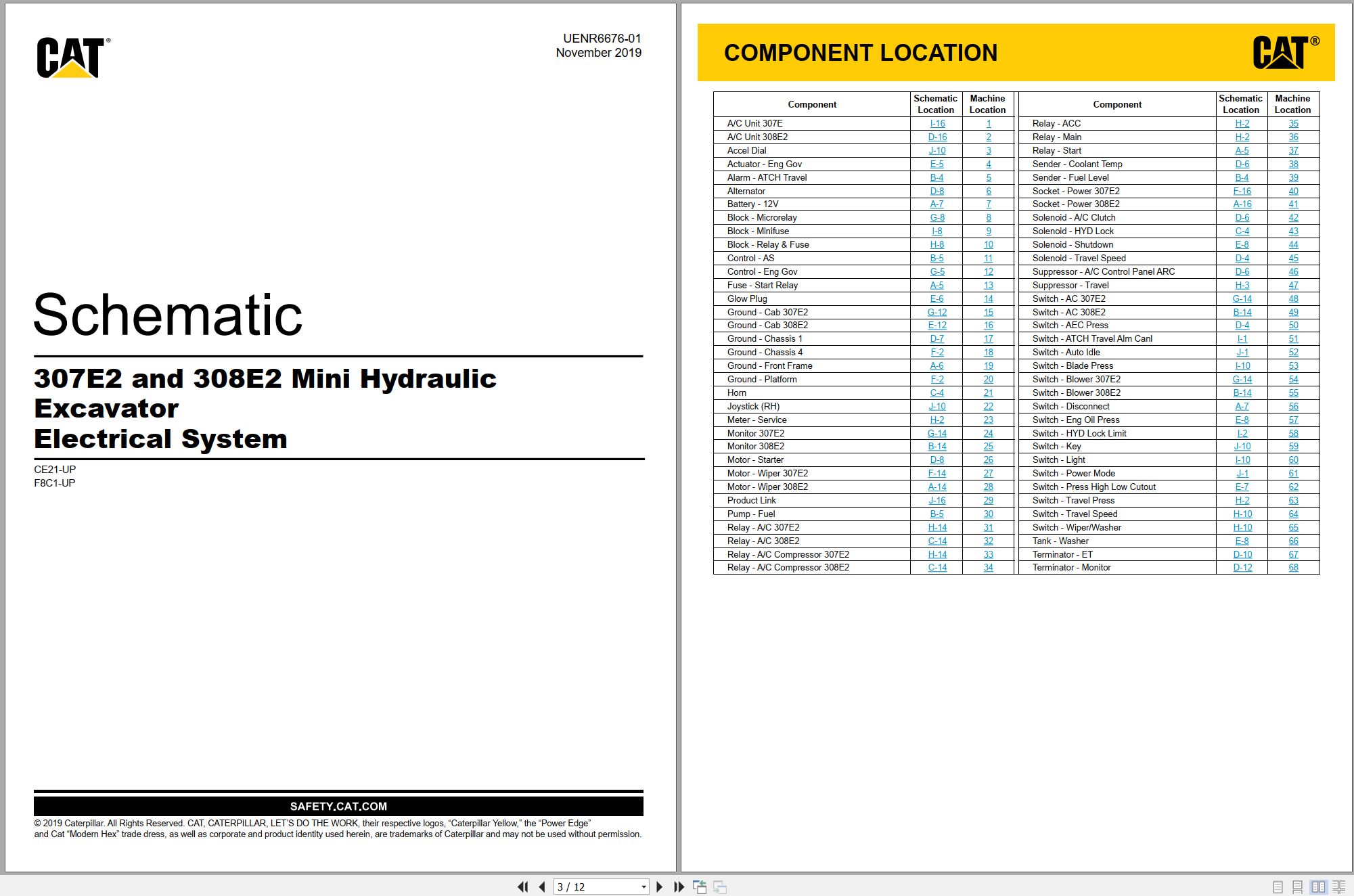Switch to continuous page layout
The width and height of the screenshot is (1354, 896).
[1297, 887]
